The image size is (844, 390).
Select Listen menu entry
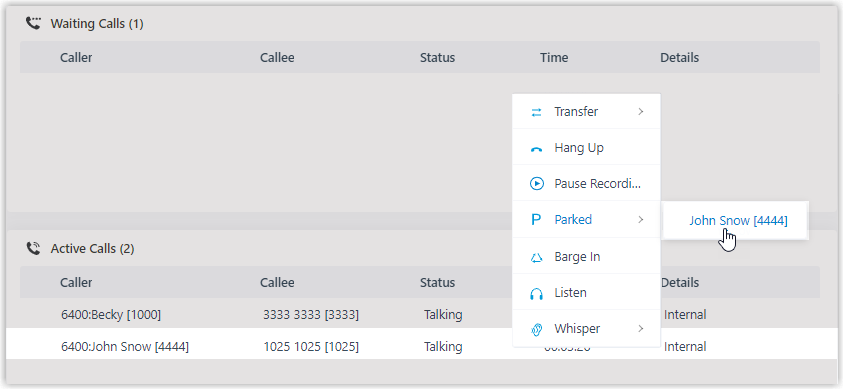586,293
